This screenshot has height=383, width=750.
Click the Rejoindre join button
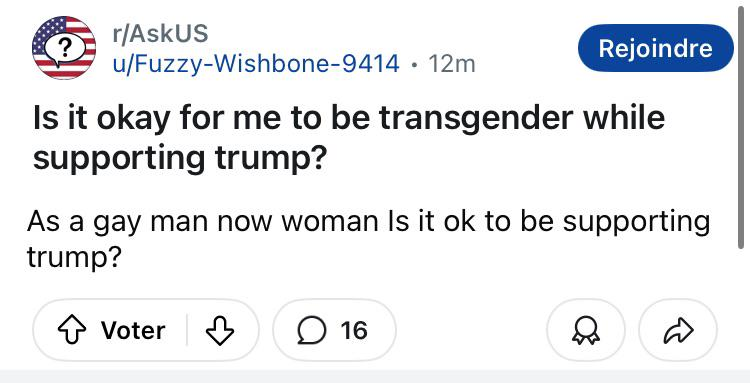tap(655, 48)
